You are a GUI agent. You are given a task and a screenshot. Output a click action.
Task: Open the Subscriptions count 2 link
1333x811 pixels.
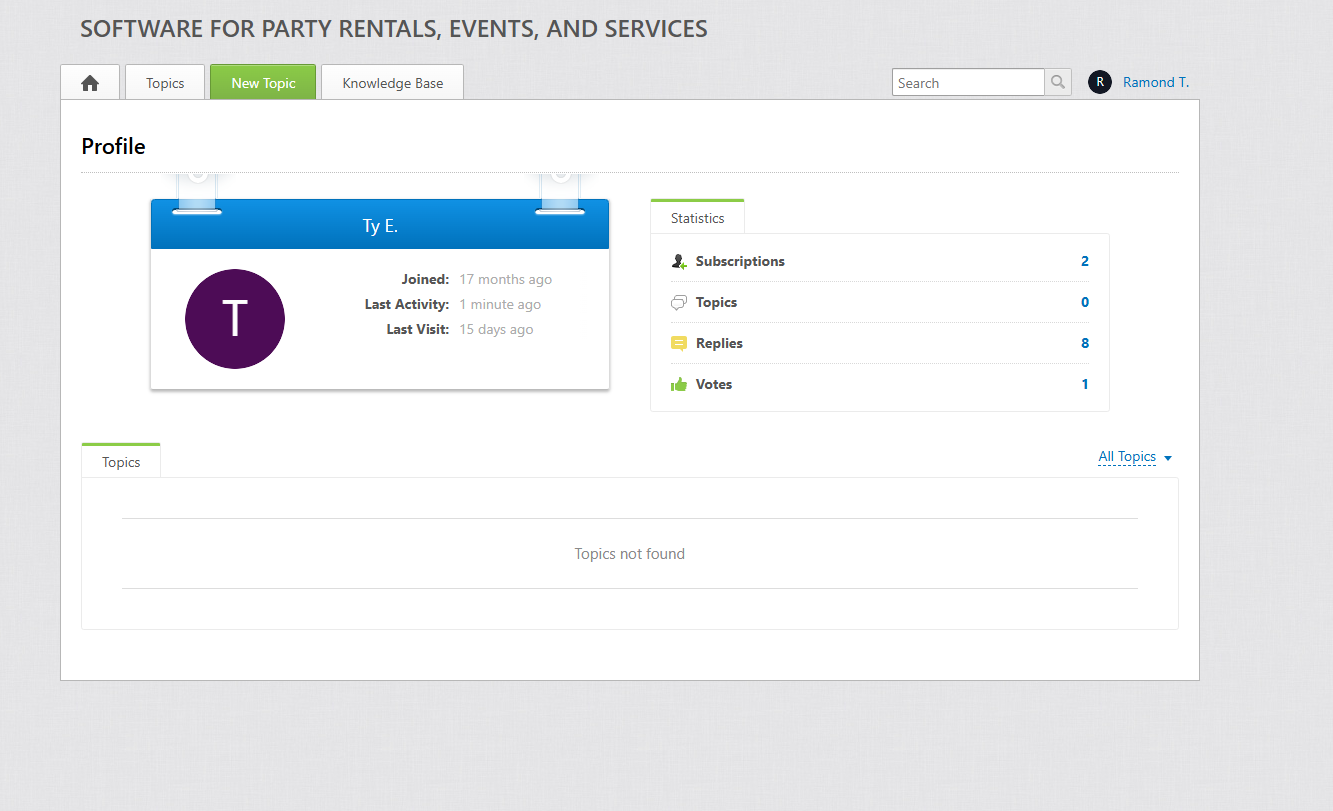[1085, 262]
